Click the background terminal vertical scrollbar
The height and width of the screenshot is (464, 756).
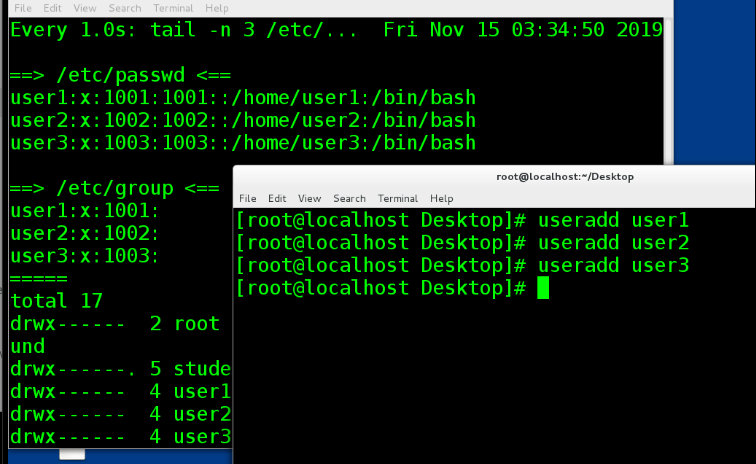coord(668,91)
